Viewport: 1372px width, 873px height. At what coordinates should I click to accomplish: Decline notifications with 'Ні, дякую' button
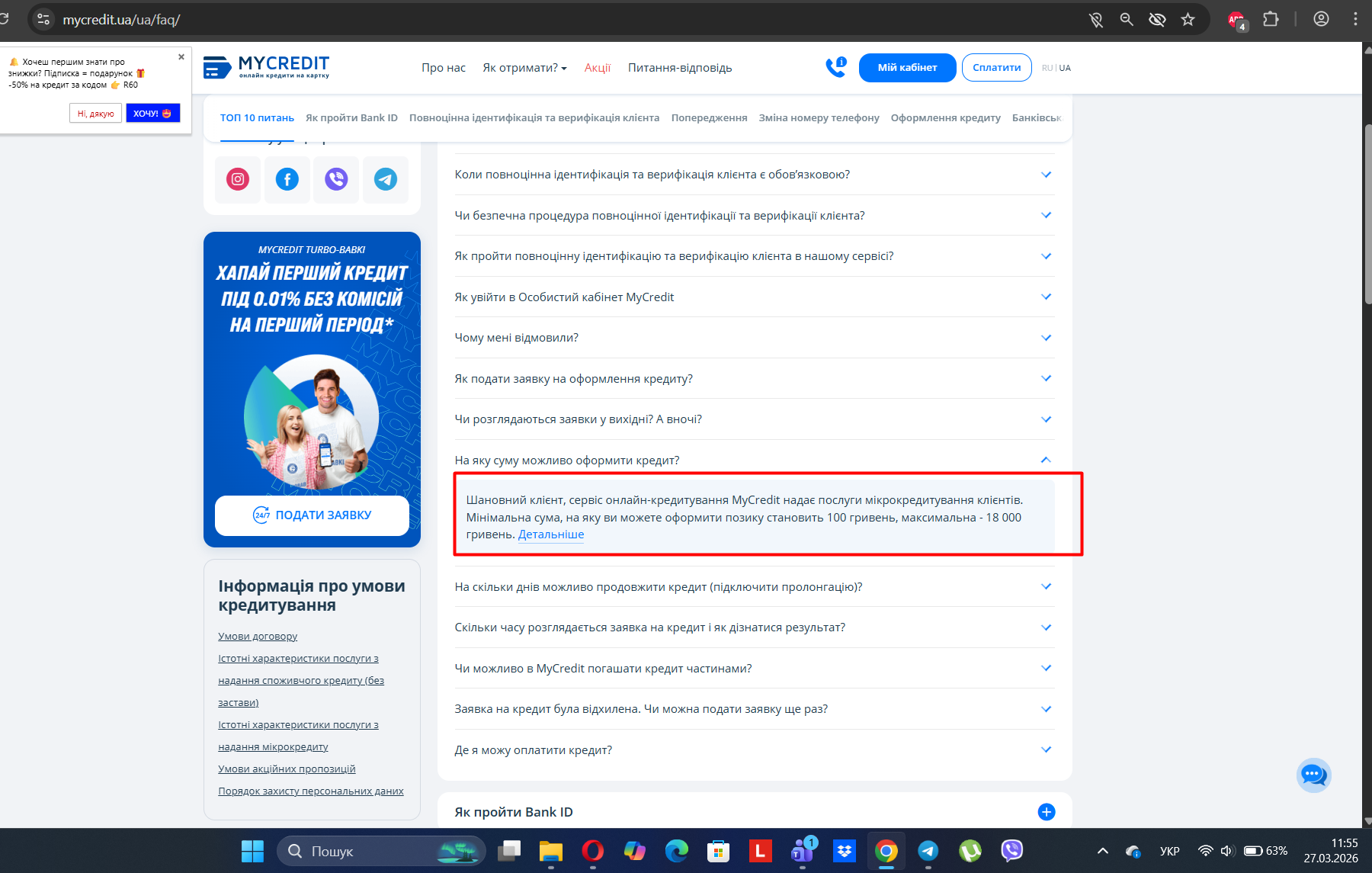95,114
